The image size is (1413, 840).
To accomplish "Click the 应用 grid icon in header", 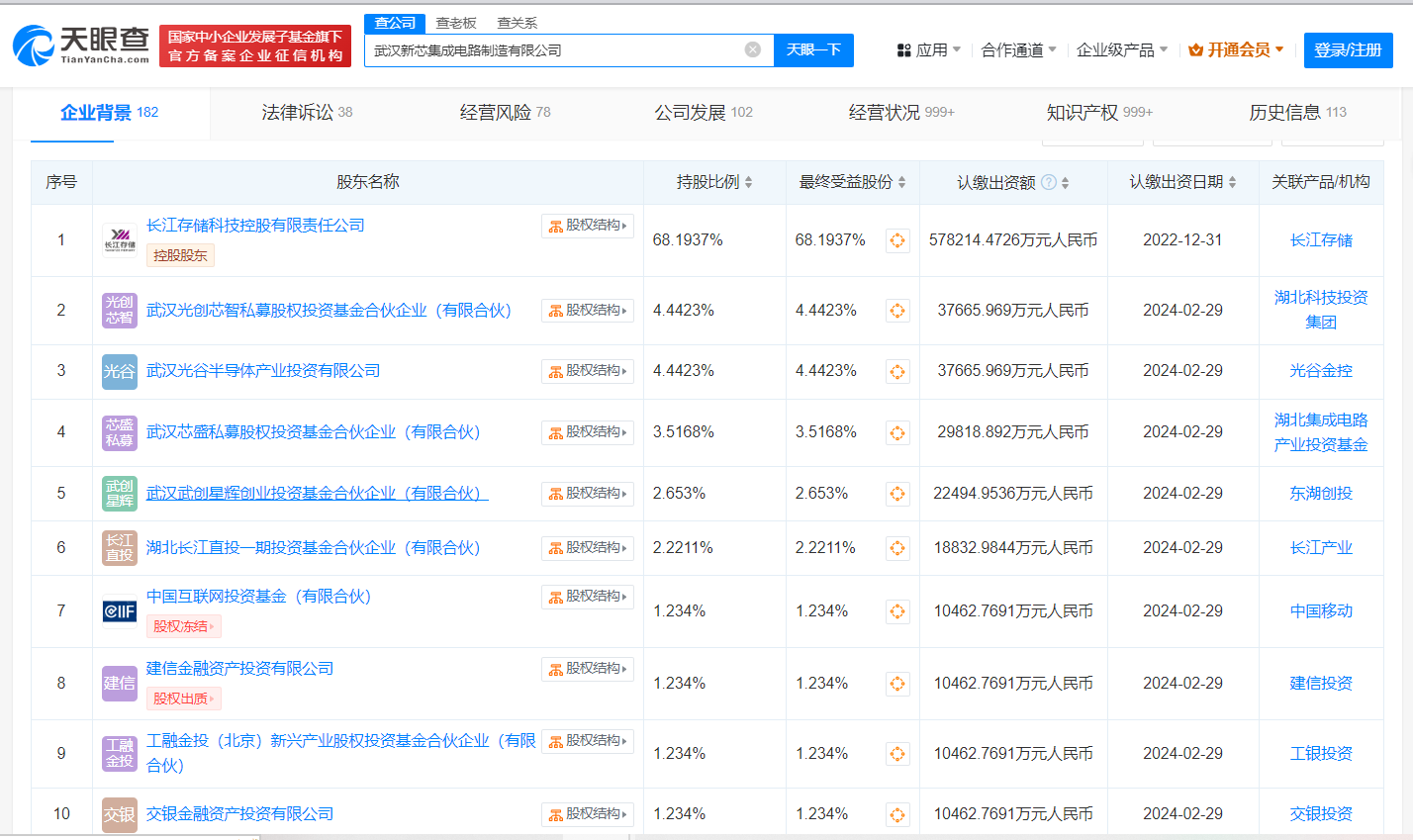I will click(903, 50).
